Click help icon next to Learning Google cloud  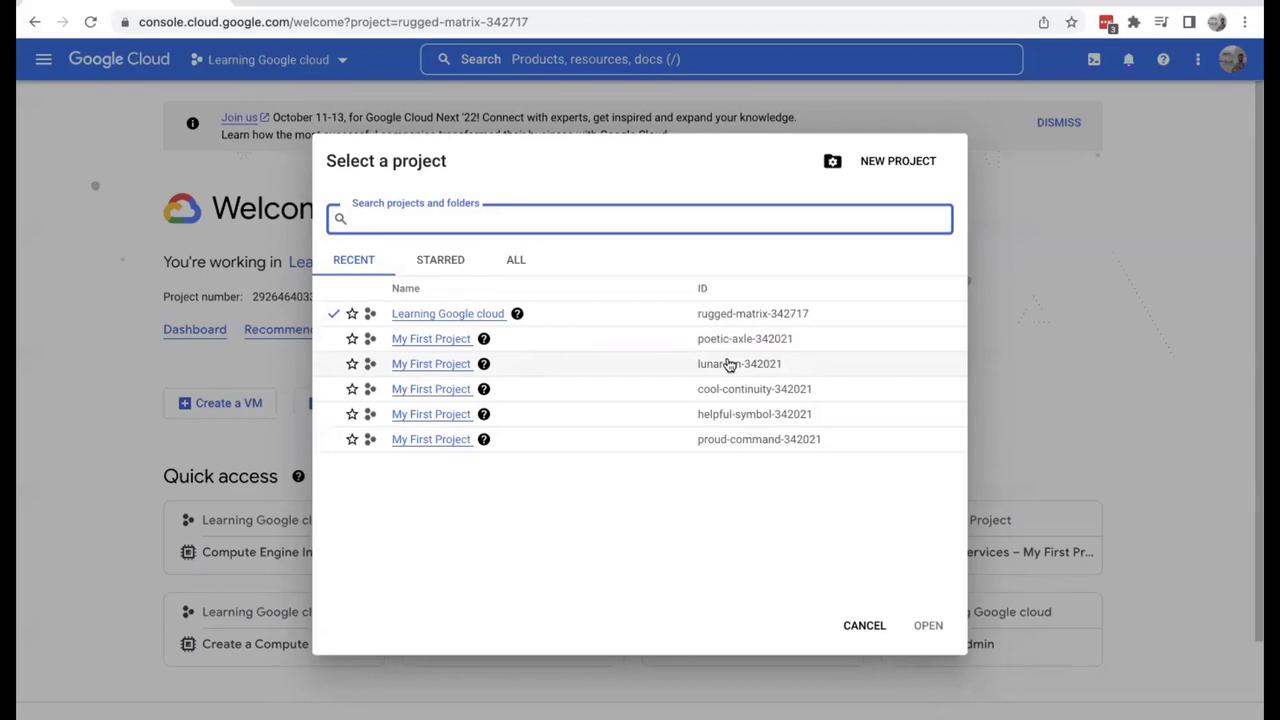pos(517,314)
